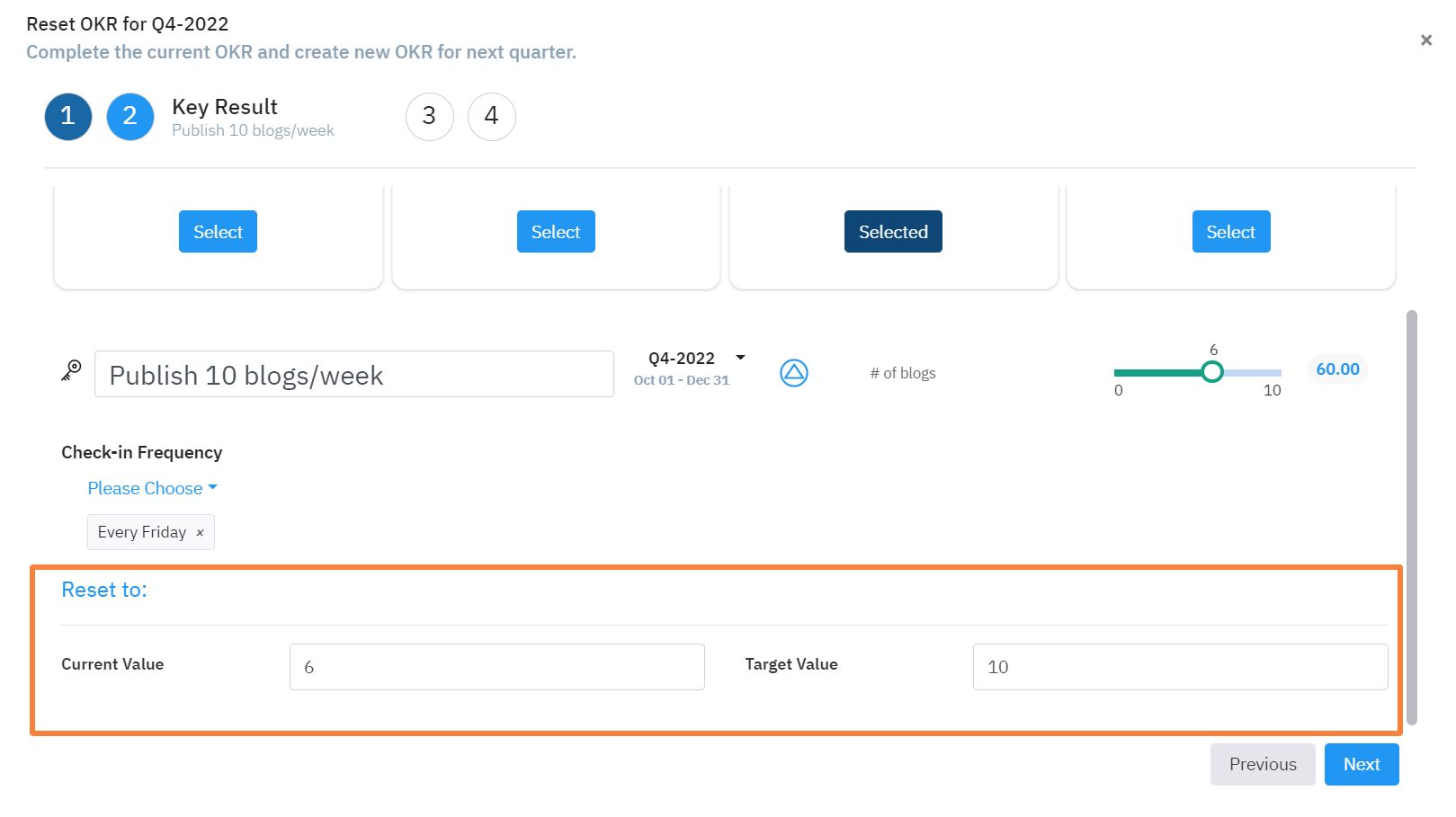Click the blue triangle metric icon

(794, 373)
